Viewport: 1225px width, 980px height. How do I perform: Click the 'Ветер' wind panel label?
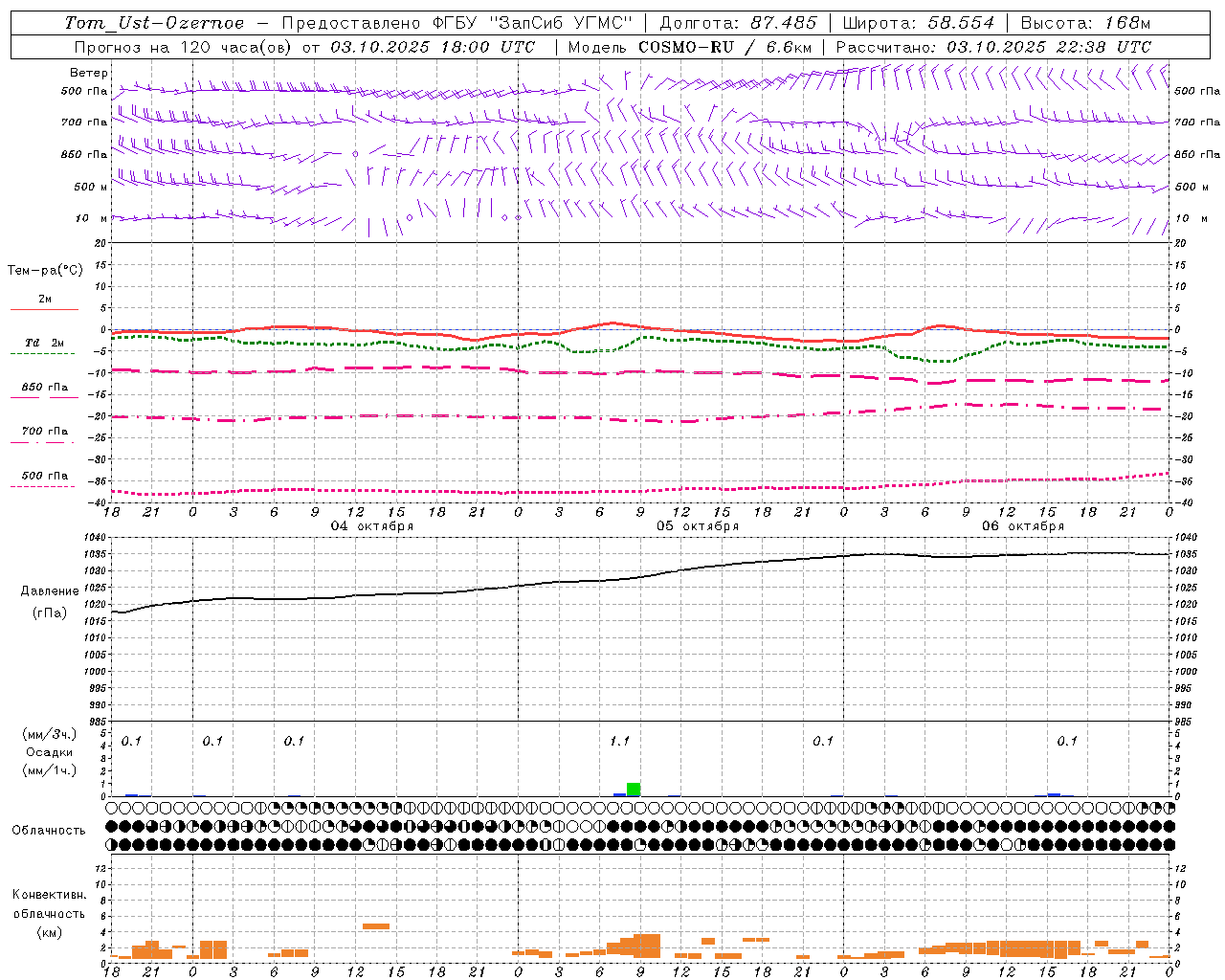[x=89, y=73]
